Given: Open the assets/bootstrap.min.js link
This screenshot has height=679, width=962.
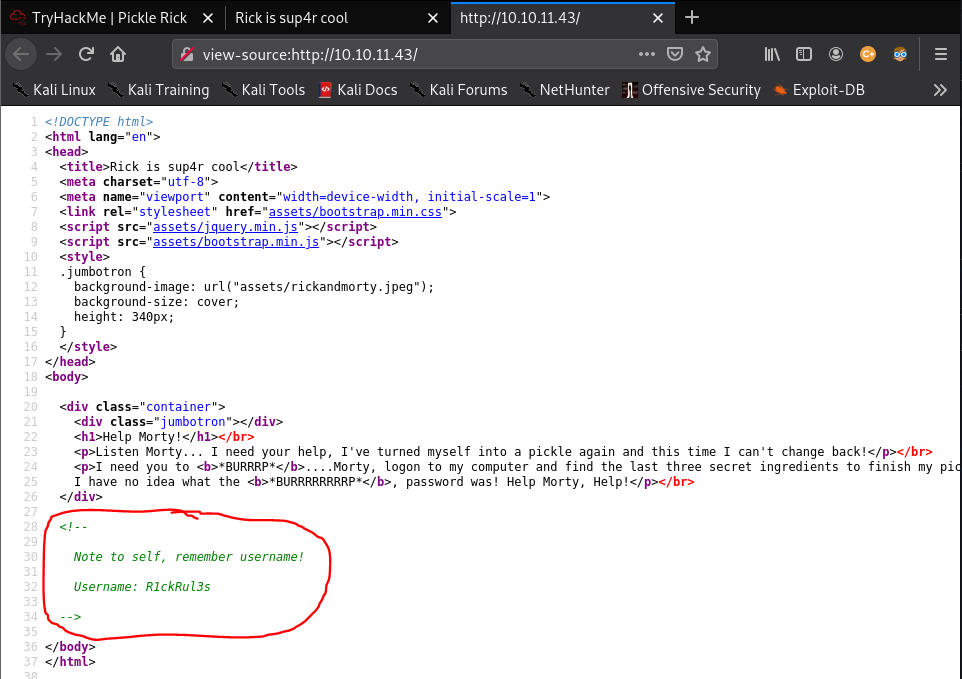Looking at the screenshot, I should [236, 242].
